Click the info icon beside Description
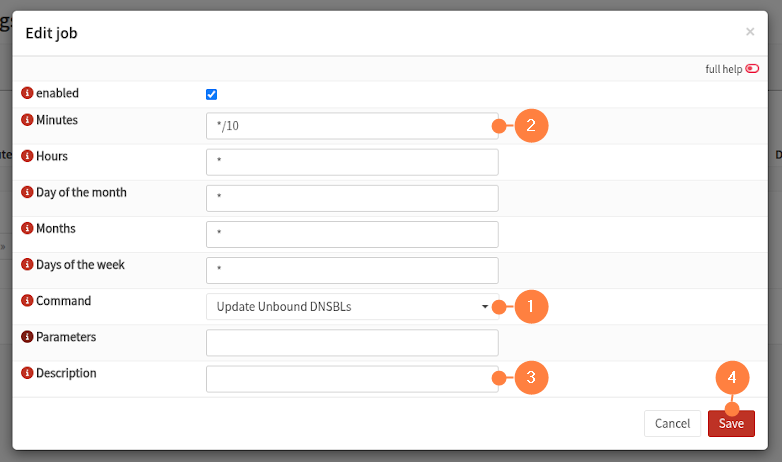The width and height of the screenshot is (782, 462). tap(27, 374)
